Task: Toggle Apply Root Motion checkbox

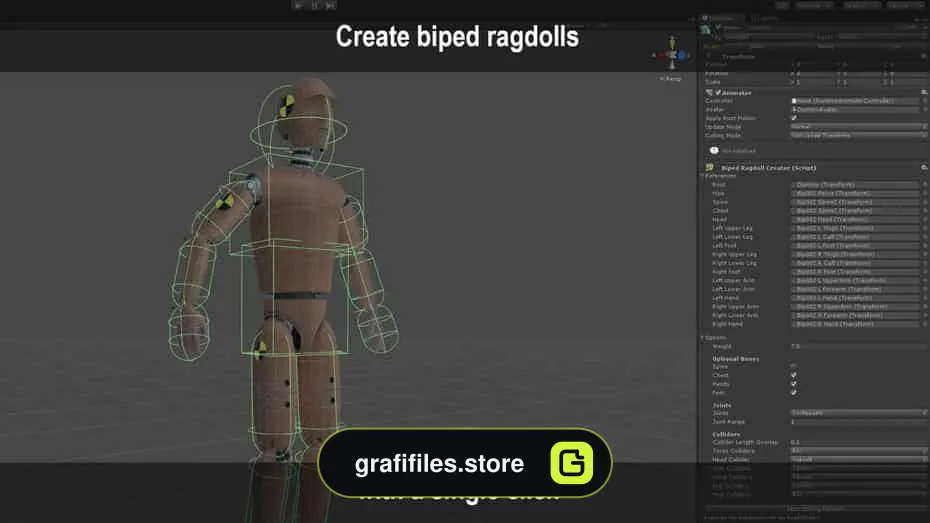Action: click(x=794, y=118)
